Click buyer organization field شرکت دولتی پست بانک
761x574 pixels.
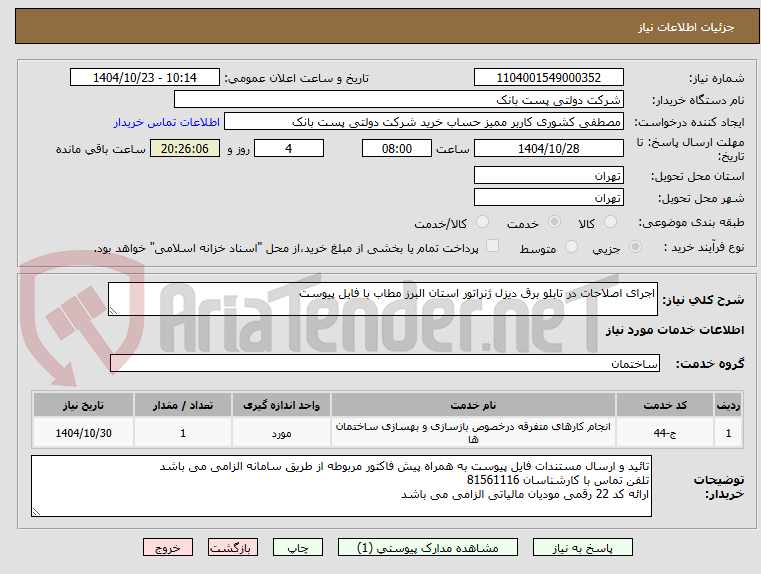tap(398, 100)
